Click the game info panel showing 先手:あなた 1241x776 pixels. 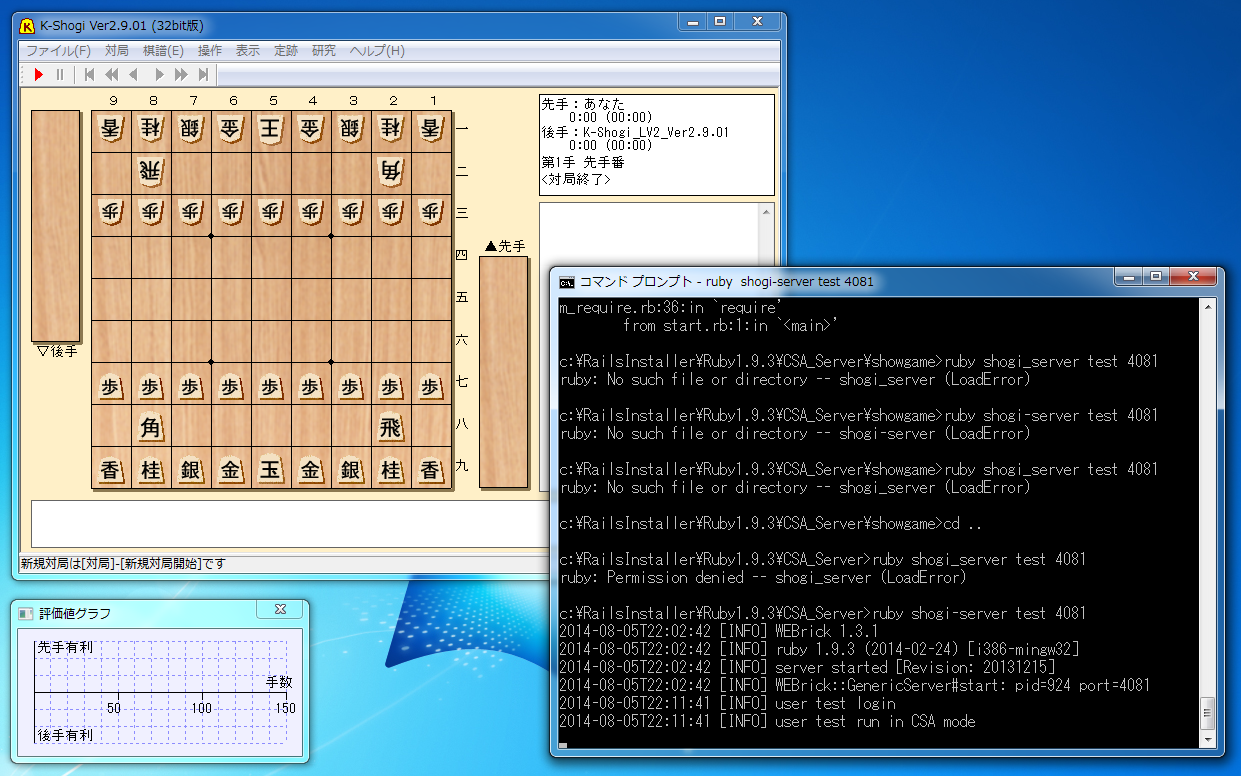coord(657,145)
